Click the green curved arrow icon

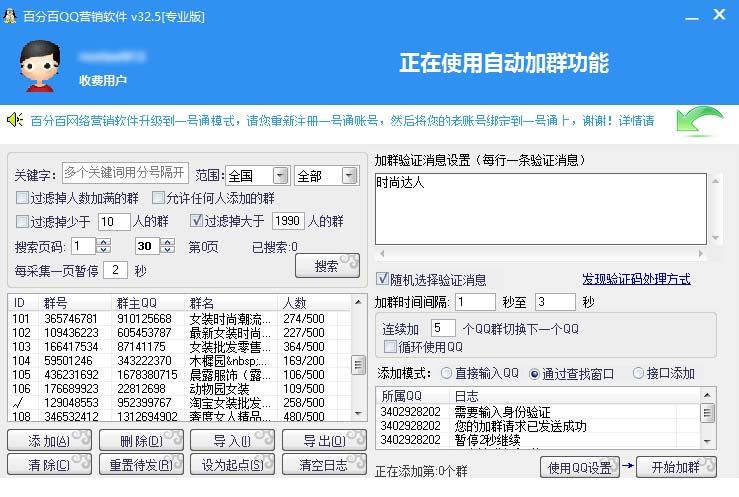coord(699,122)
